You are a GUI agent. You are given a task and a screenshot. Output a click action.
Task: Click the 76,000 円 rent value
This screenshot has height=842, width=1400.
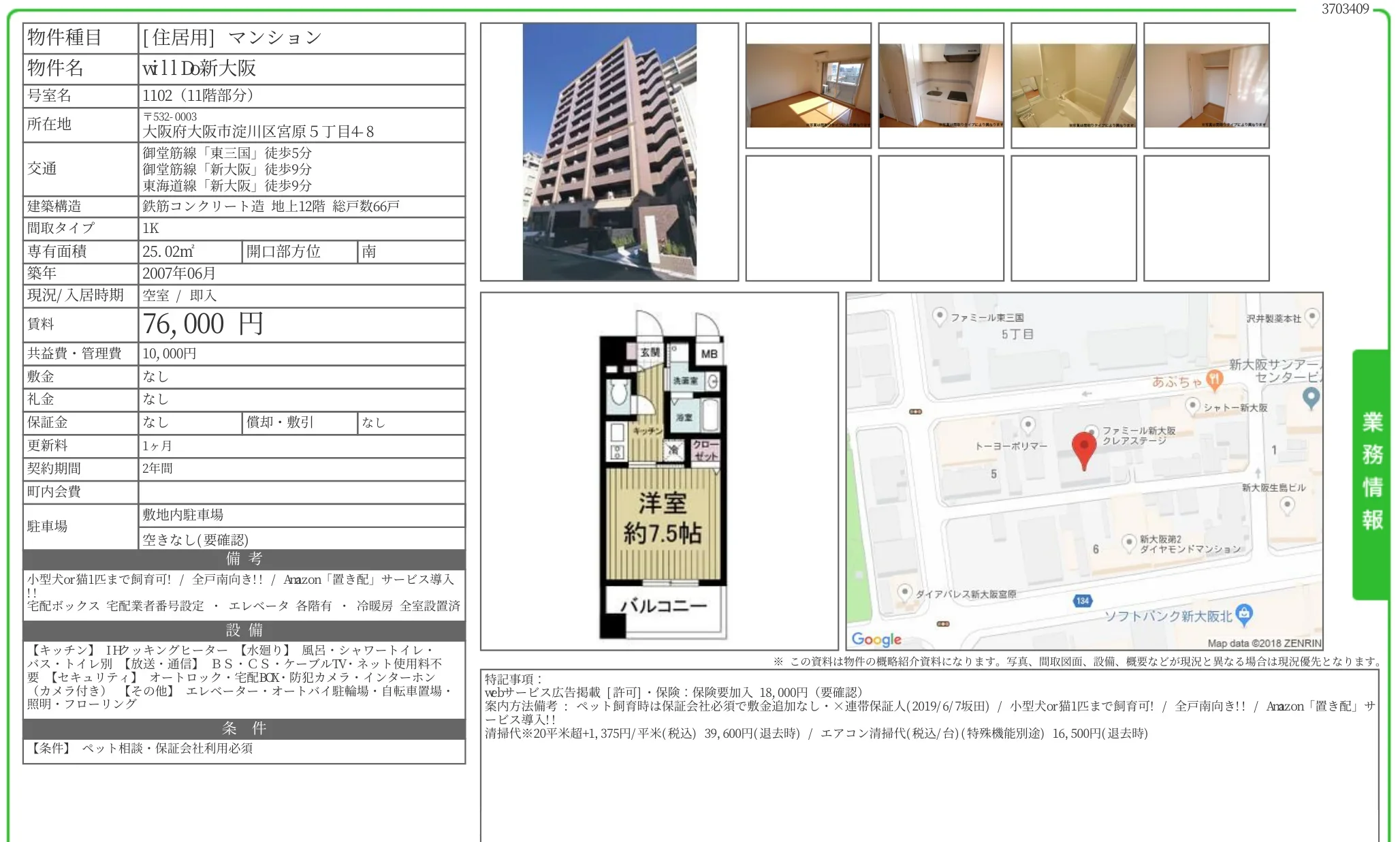(x=202, y=324)
